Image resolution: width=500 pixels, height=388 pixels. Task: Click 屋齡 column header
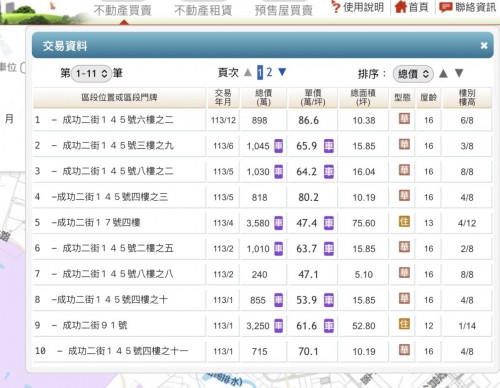(x=429, y=97)
